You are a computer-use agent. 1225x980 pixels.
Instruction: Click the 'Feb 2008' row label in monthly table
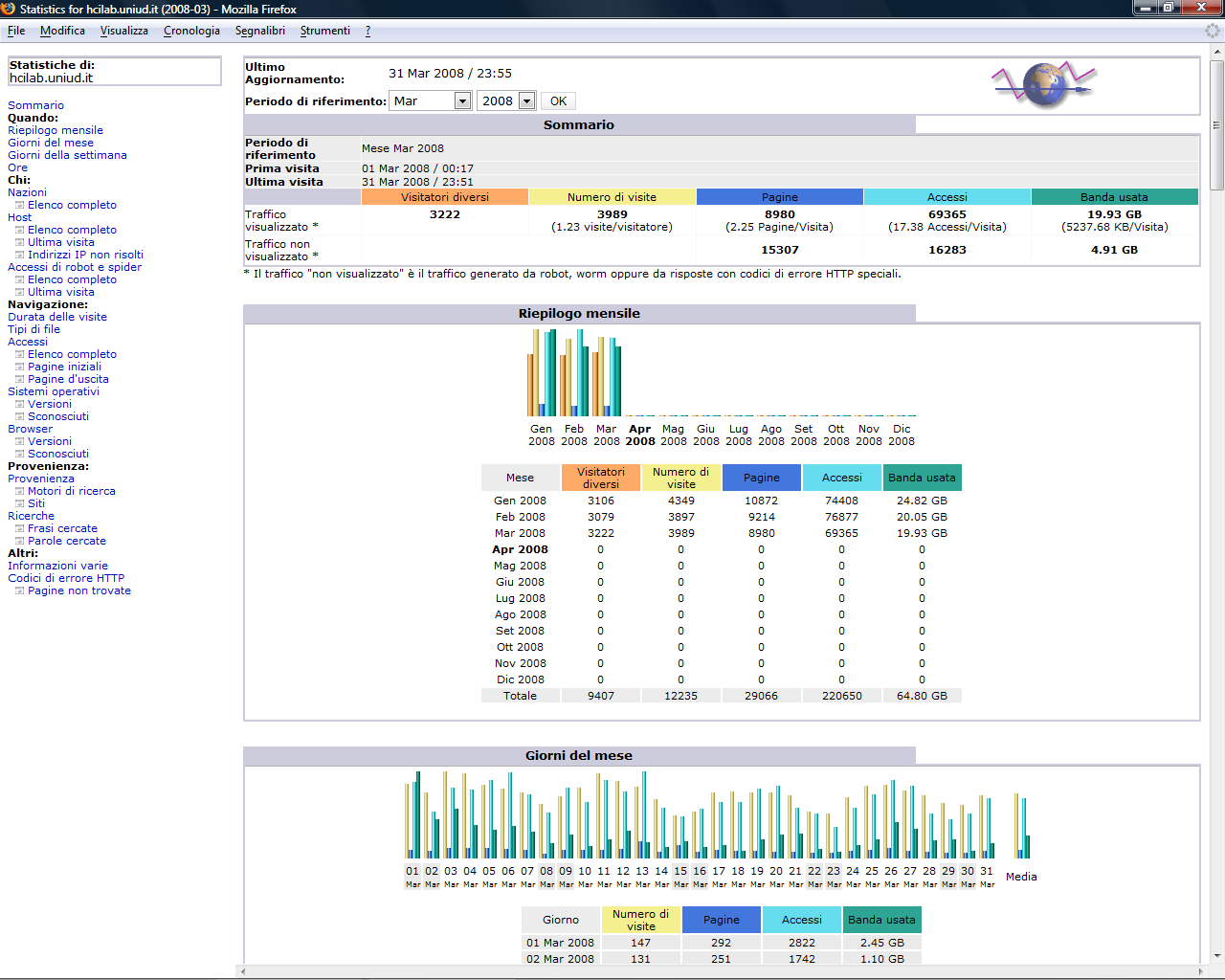(x=520, y=517)
